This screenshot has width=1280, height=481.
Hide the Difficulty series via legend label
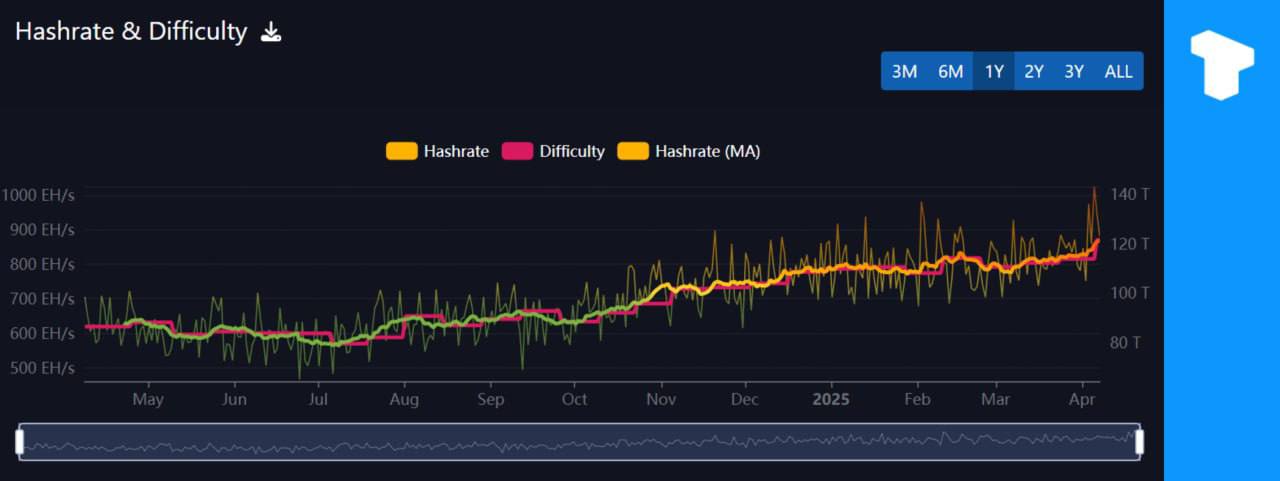pos(572,151)
